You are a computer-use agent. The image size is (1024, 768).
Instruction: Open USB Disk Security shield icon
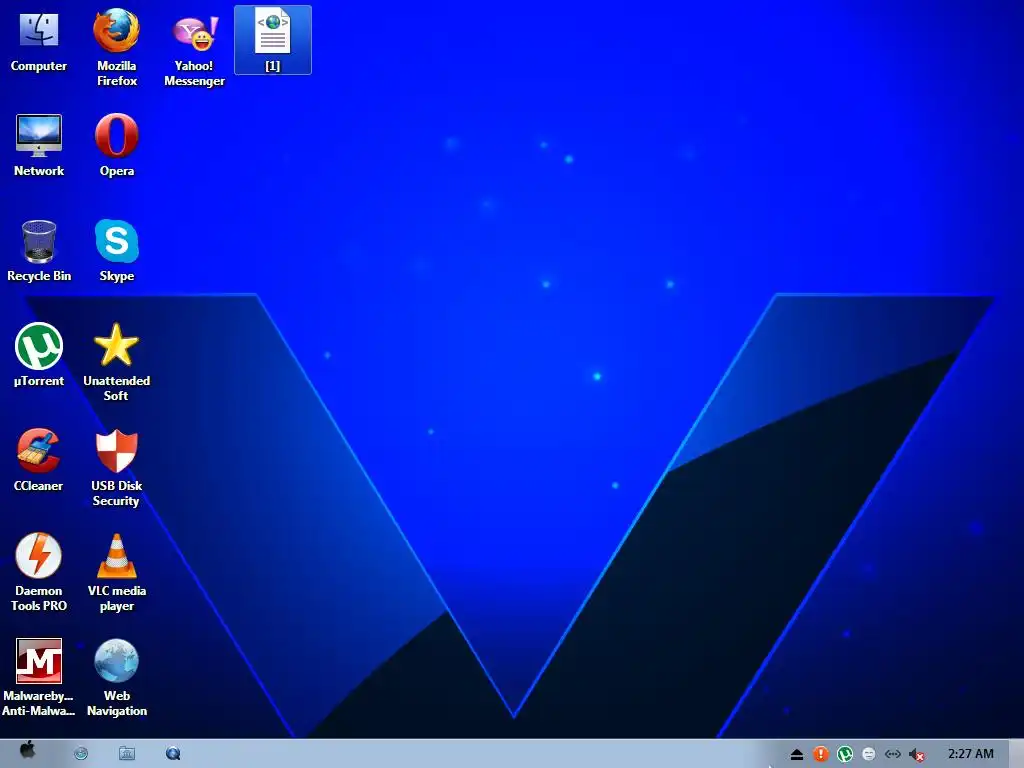pos(116,468)
